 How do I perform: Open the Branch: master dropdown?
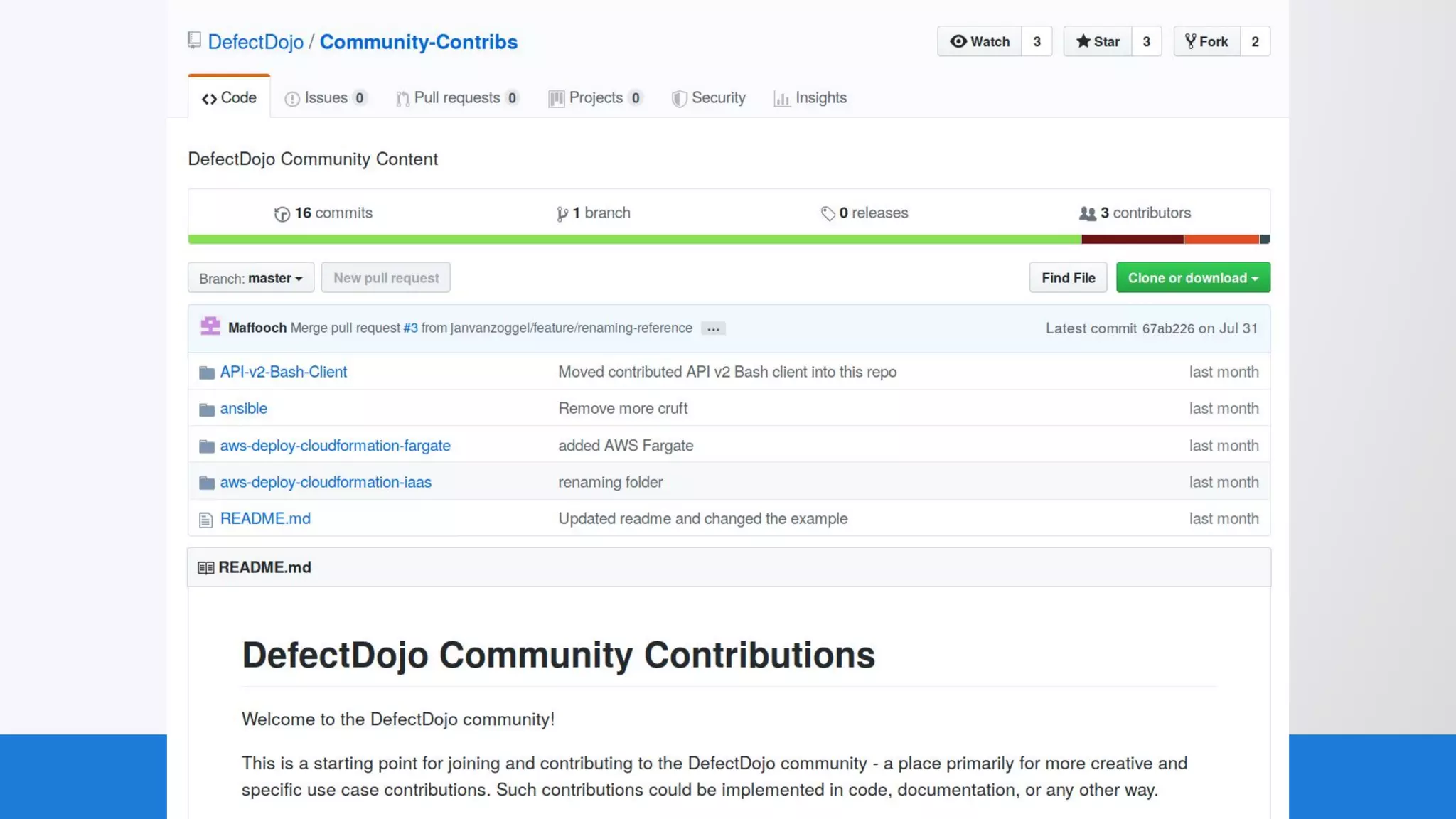click(x=250, y=278)
